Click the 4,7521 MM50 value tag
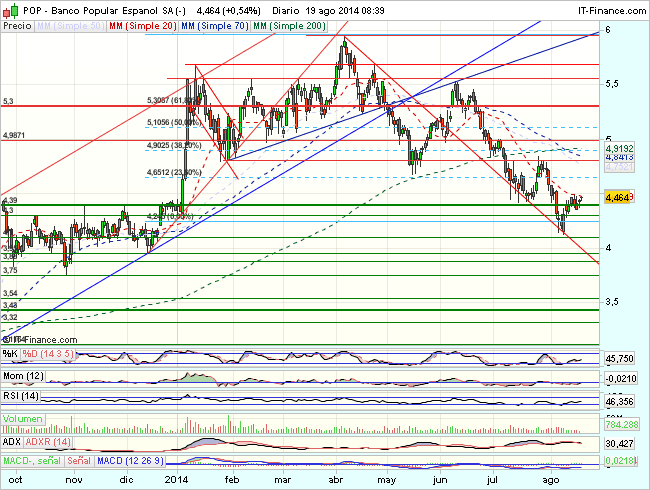 (x=619, y=167)
